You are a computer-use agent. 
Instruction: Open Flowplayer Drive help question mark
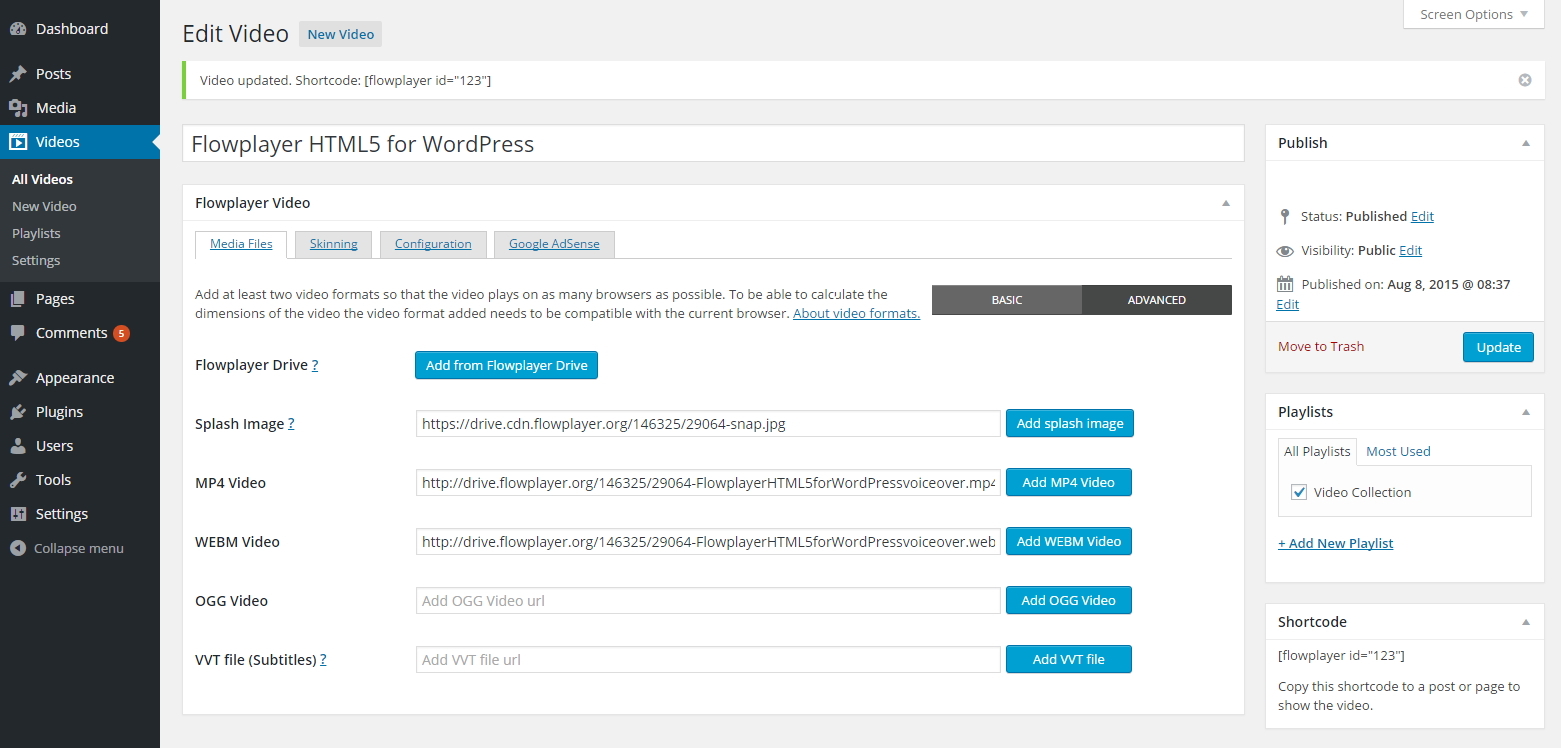[315, 365]
